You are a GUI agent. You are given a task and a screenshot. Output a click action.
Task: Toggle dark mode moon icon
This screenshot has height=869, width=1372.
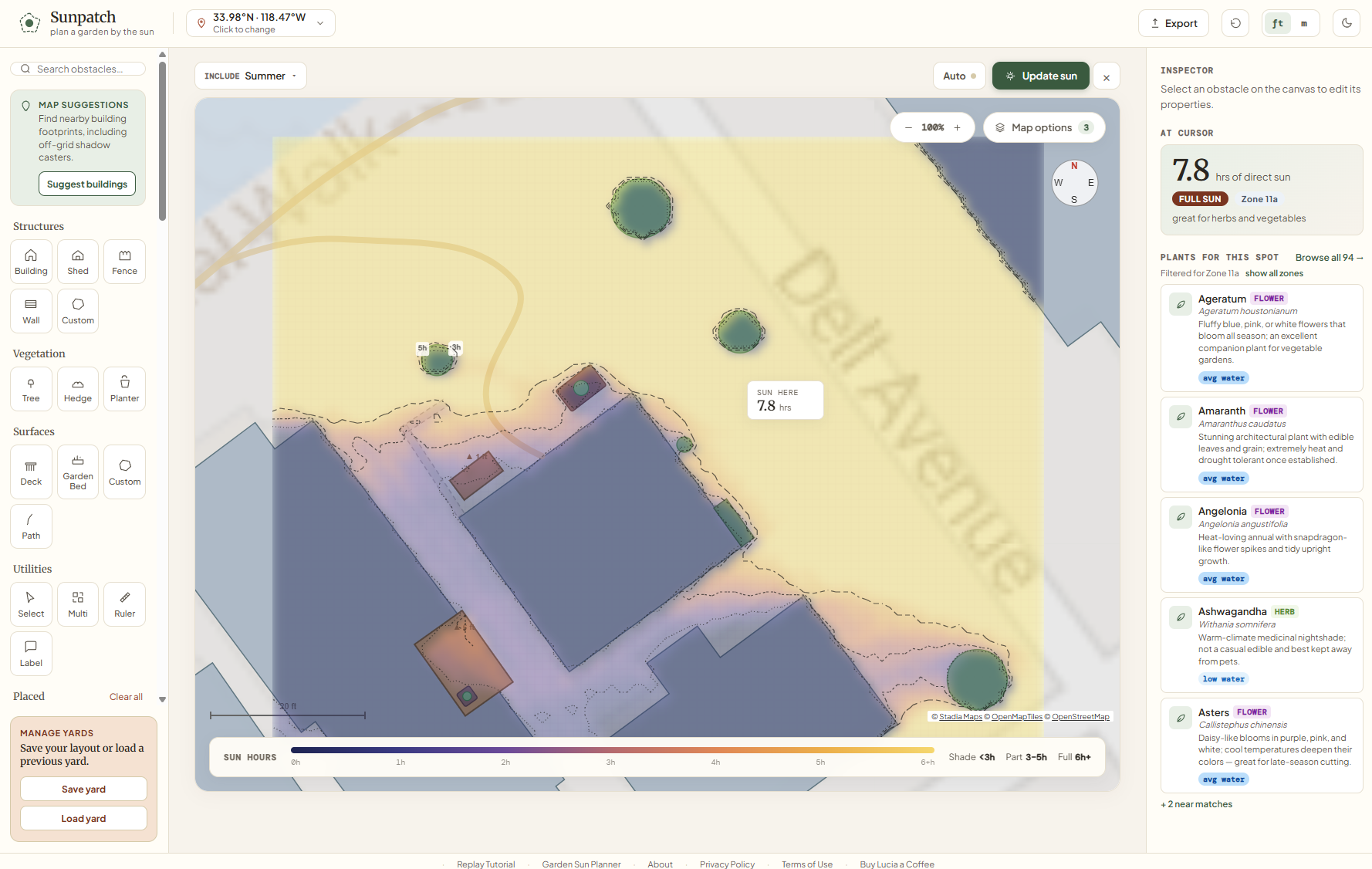pyautogui.click(x=1347, y=23)
